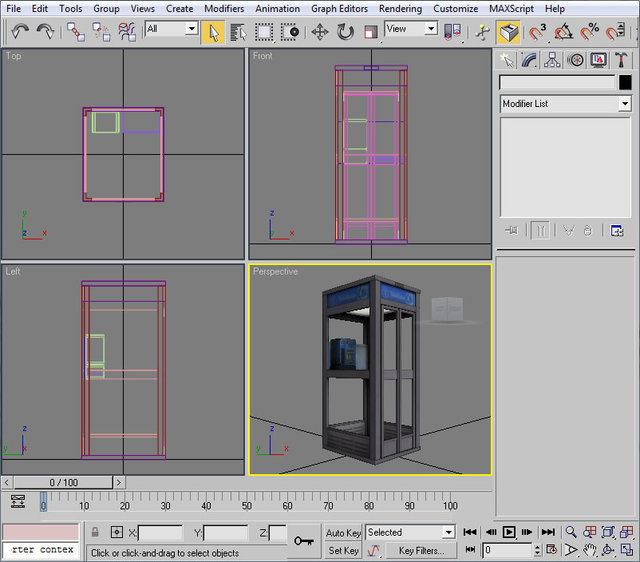Open the Motion command panel tab
The height and width of the screenshot is (562, 640).
coord(576,60)
